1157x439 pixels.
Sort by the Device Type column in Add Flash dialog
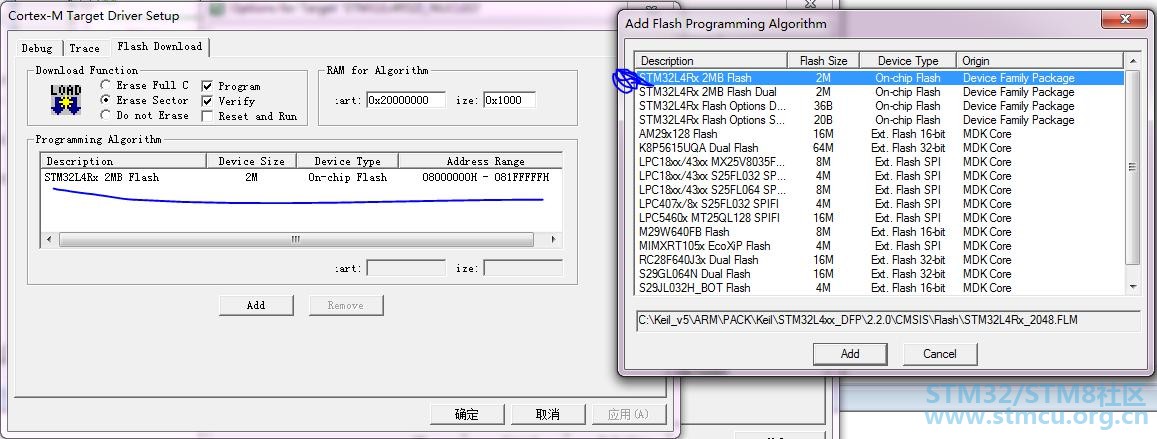pyautogui.click(x=908, y=61)
